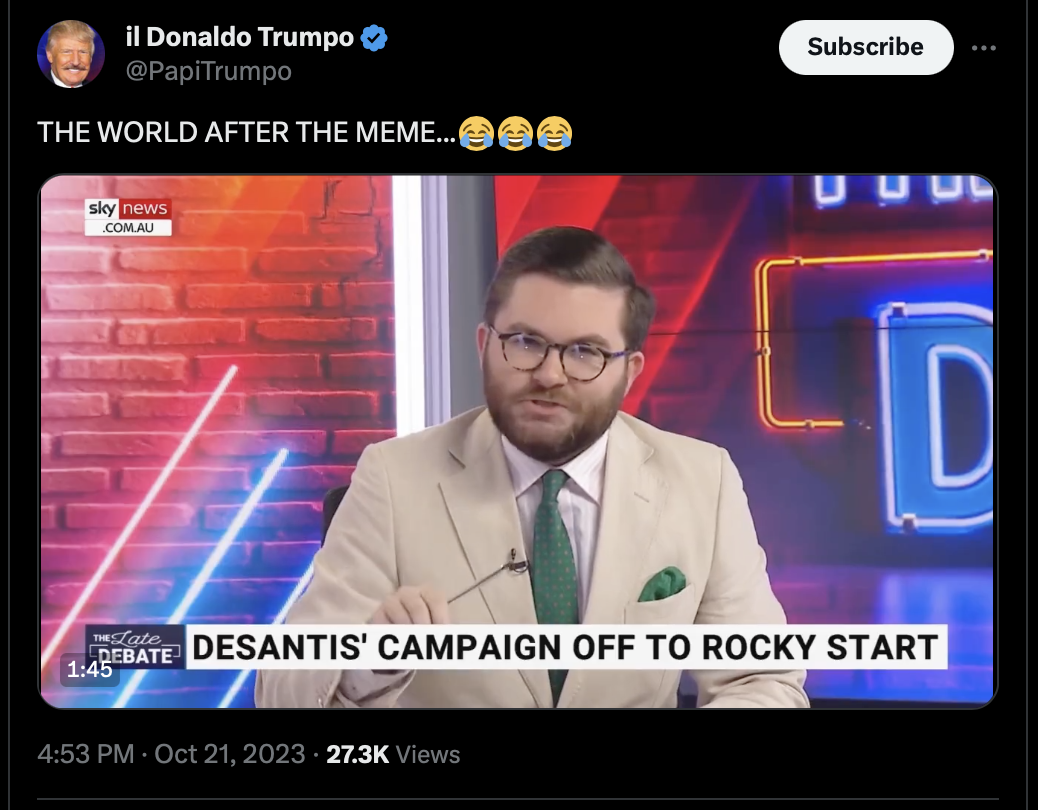Image resolution: width=1038 pixels, height=810 pixels.
Task: Open the @PapiTrumpo handle link
Action: pos(209,71)
